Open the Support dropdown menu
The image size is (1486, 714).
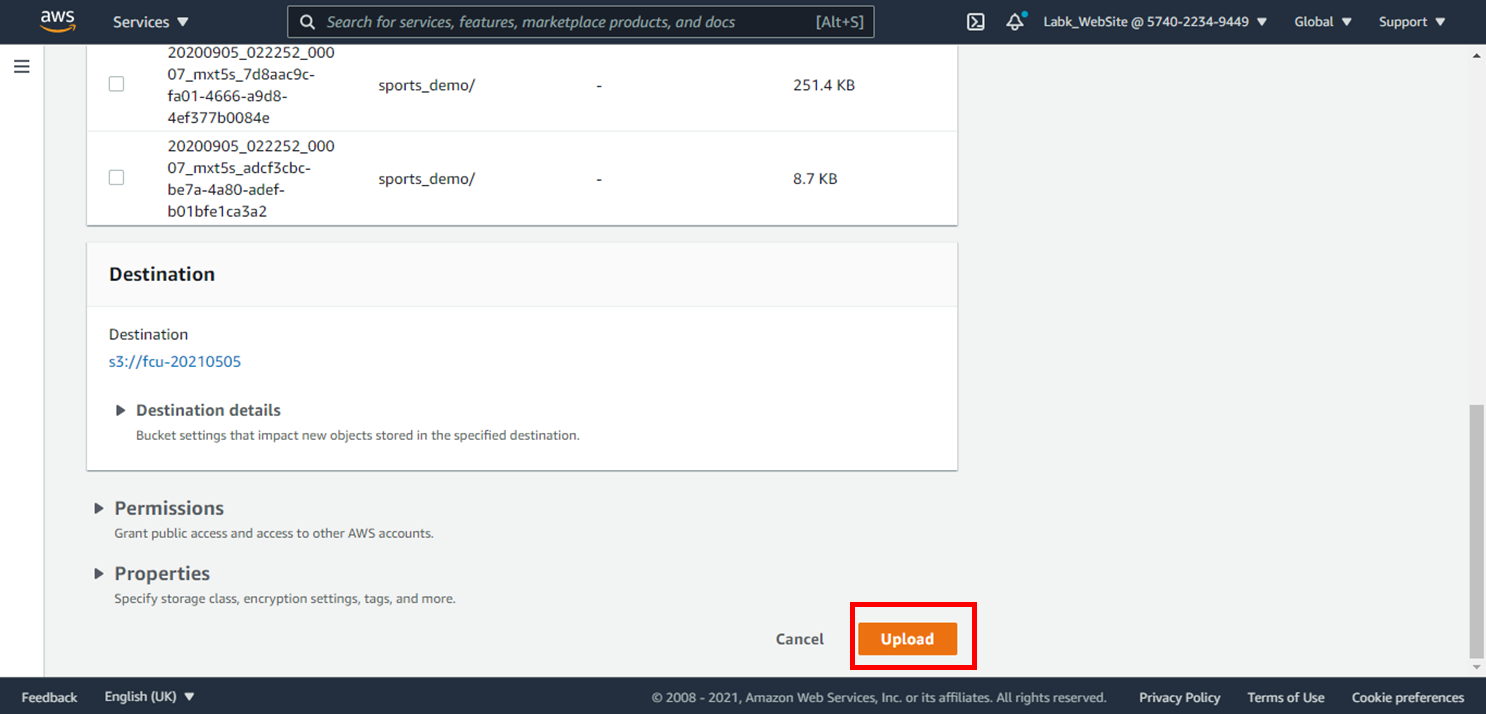click(1412, 21)
